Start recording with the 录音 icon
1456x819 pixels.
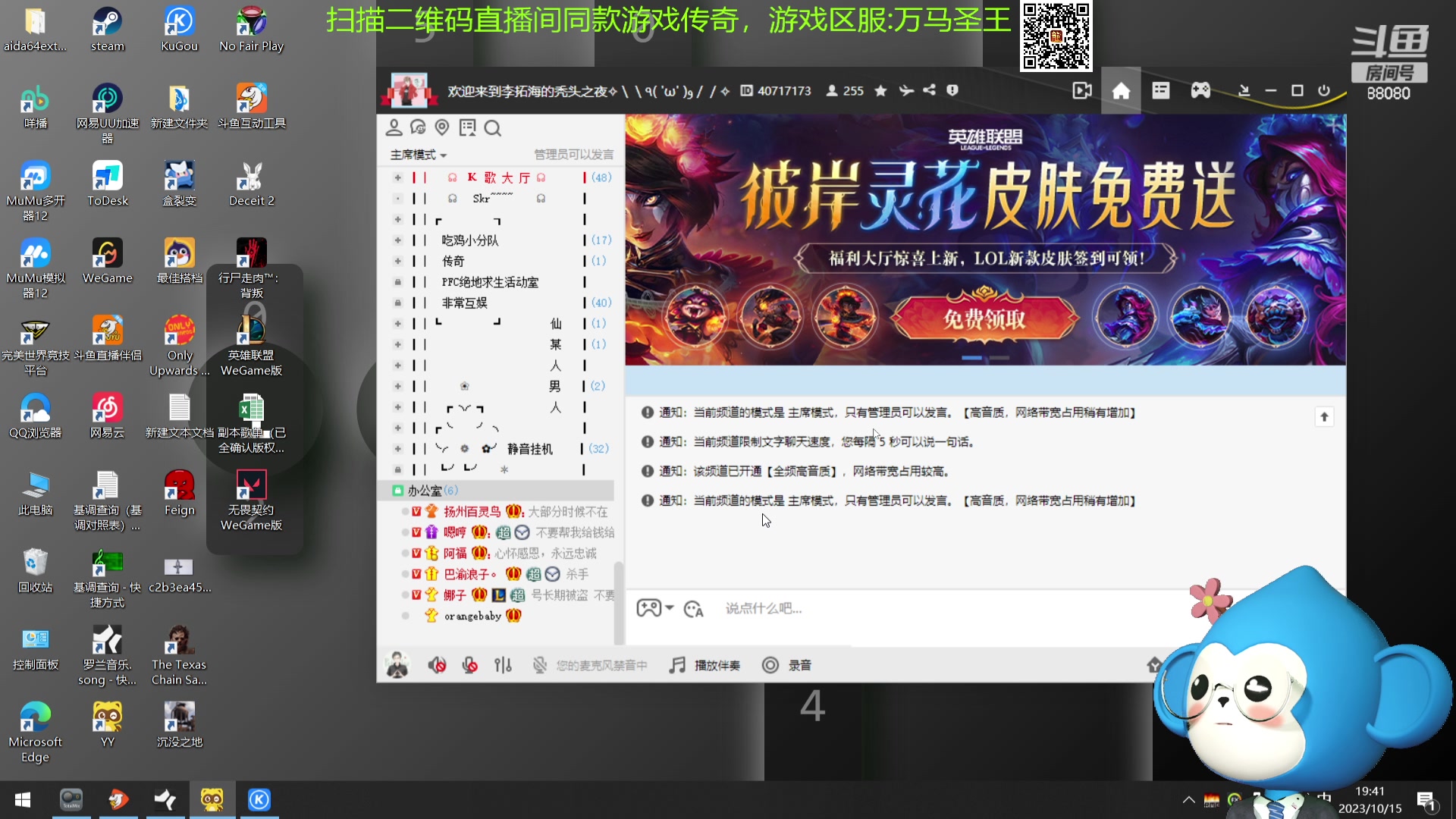pos(787,665)
